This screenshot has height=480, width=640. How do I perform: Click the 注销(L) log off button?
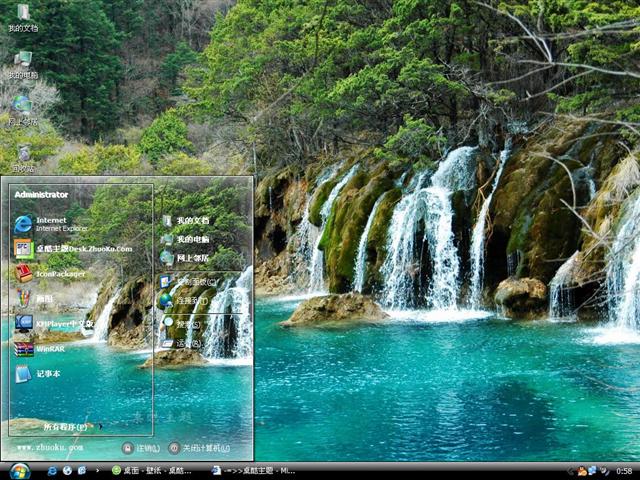pyautogui.click(x=141, y=448)
